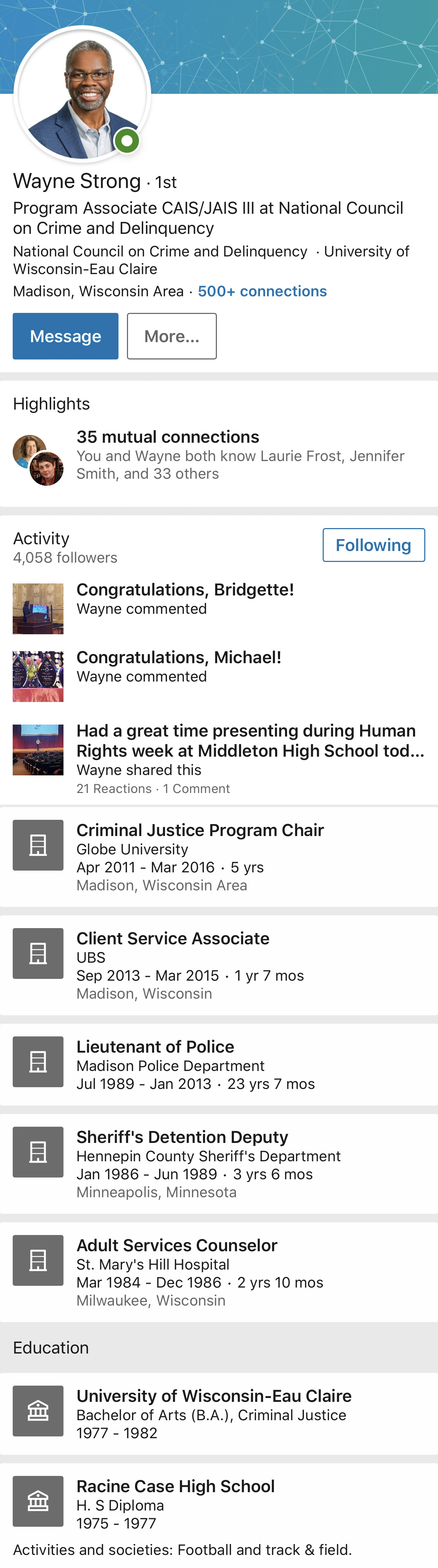Click the Madison Police Department company icon

pyautogui.click(x=38, y=1061)
